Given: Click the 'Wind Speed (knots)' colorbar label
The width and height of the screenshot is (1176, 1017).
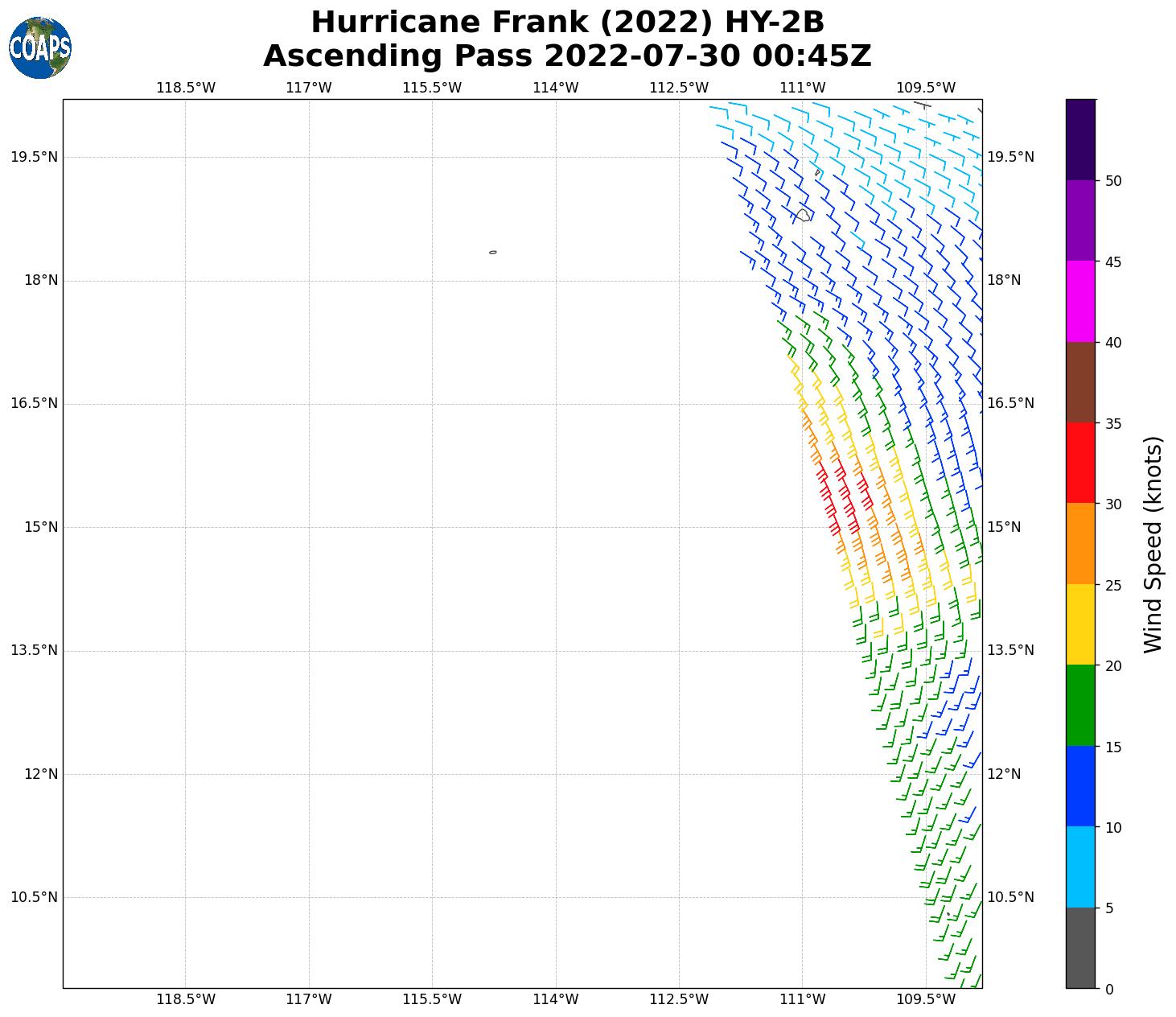Looking at the screenshot, I should 1153,544.
